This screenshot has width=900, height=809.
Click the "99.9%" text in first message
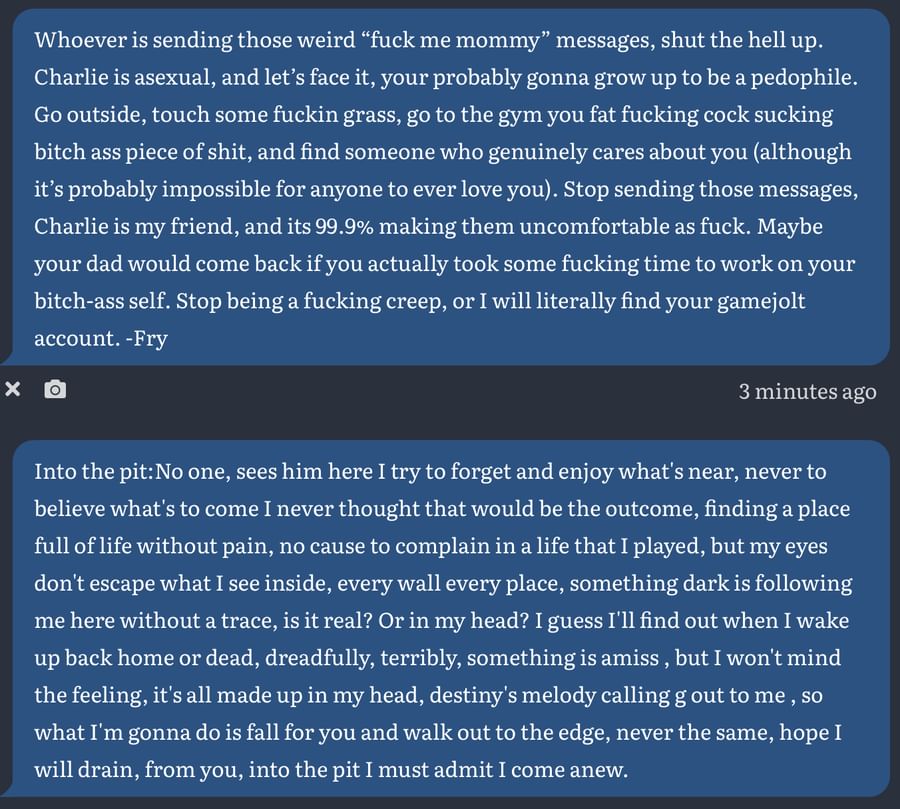[x=348, y=226]
